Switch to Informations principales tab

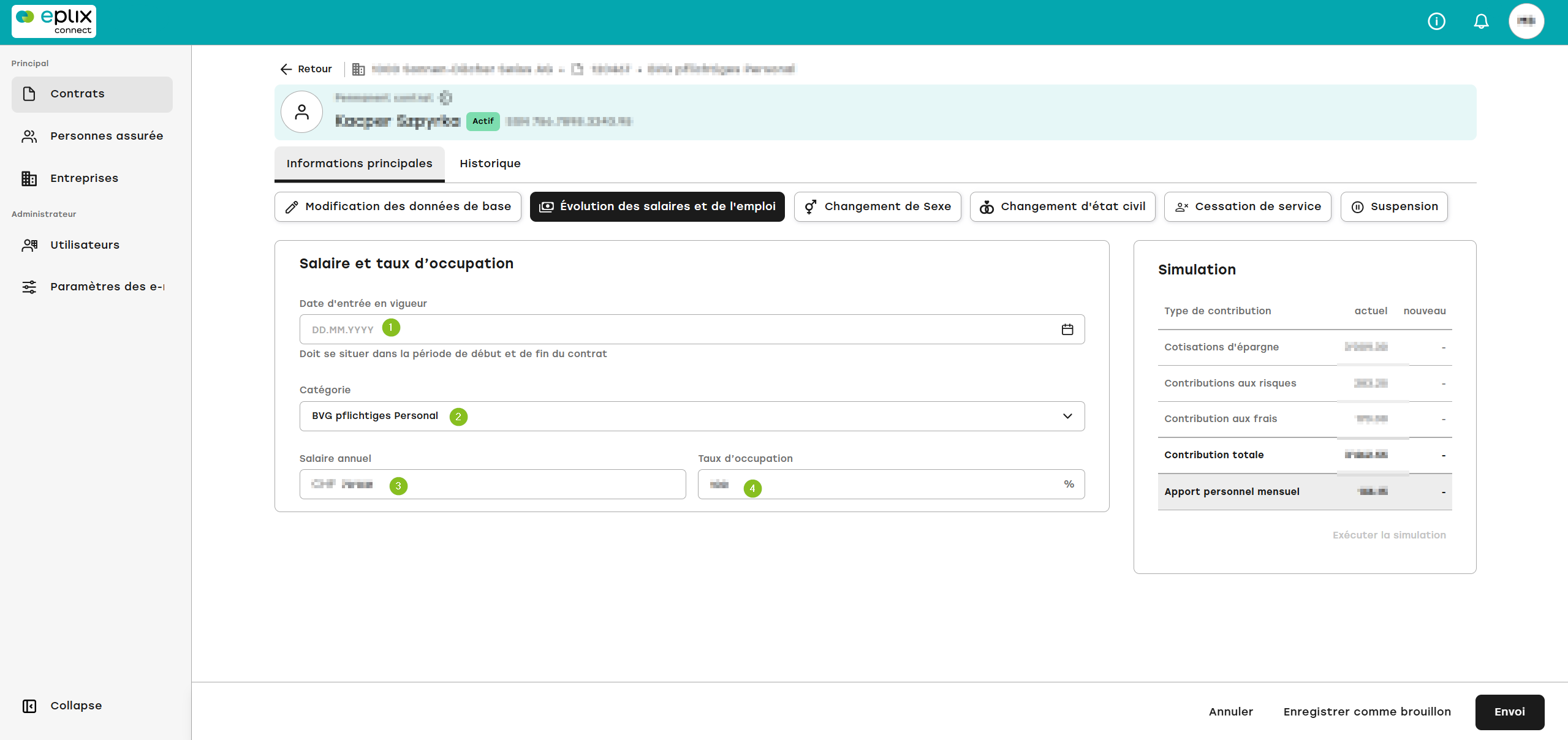(359, 164)
